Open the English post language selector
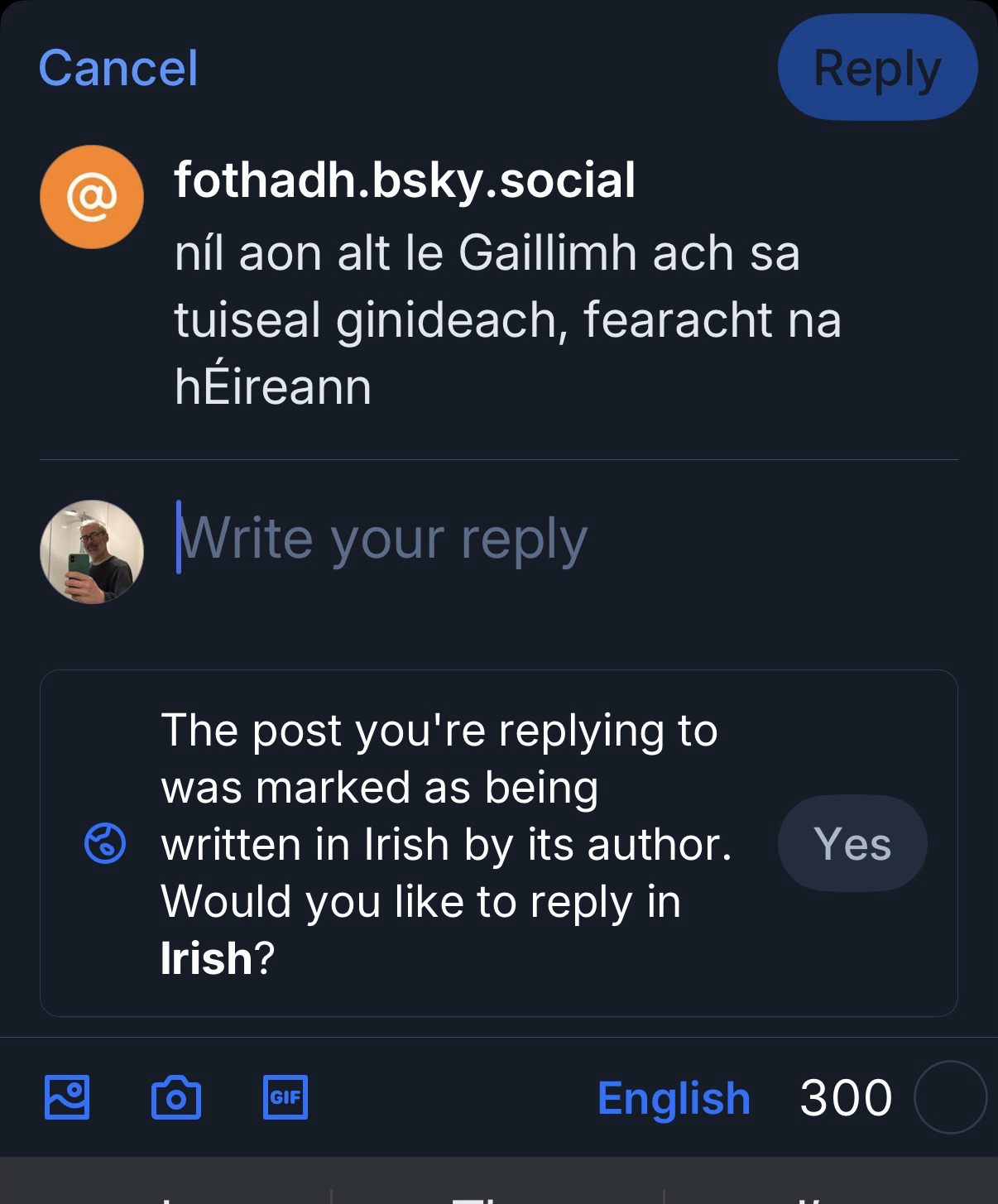 point(674,1098)
